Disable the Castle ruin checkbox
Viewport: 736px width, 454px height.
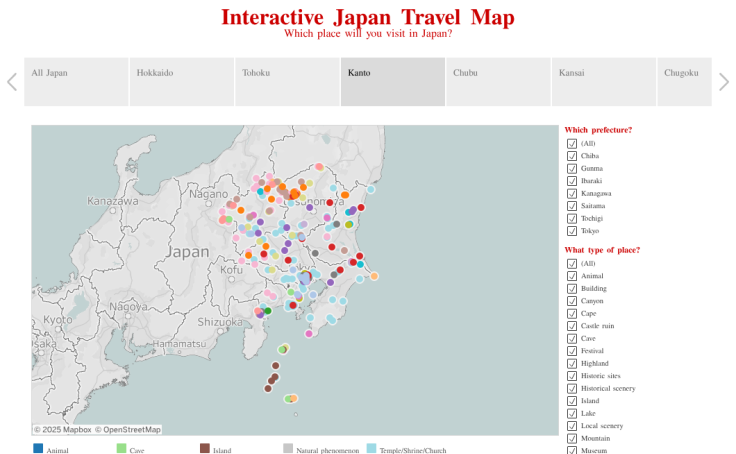click(x=572, y=326)
